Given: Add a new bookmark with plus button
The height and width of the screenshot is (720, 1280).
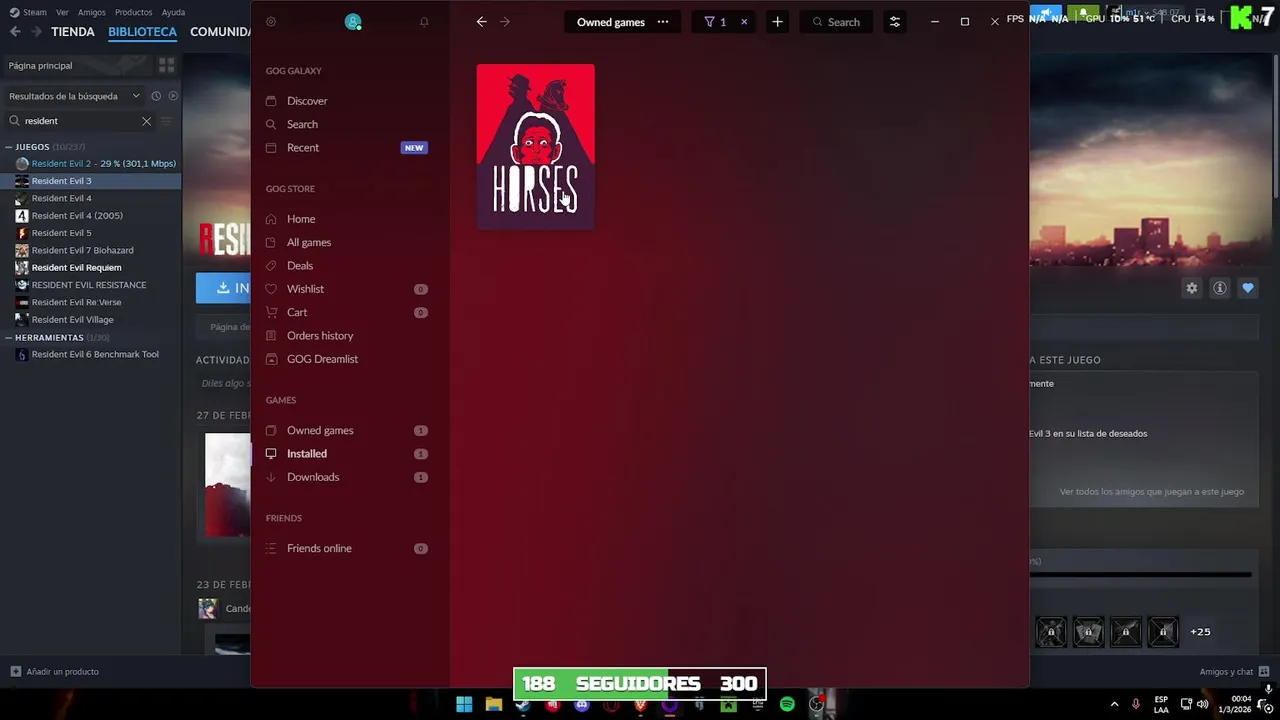Looking at the screenshot, I should click(x=777, y=22).
